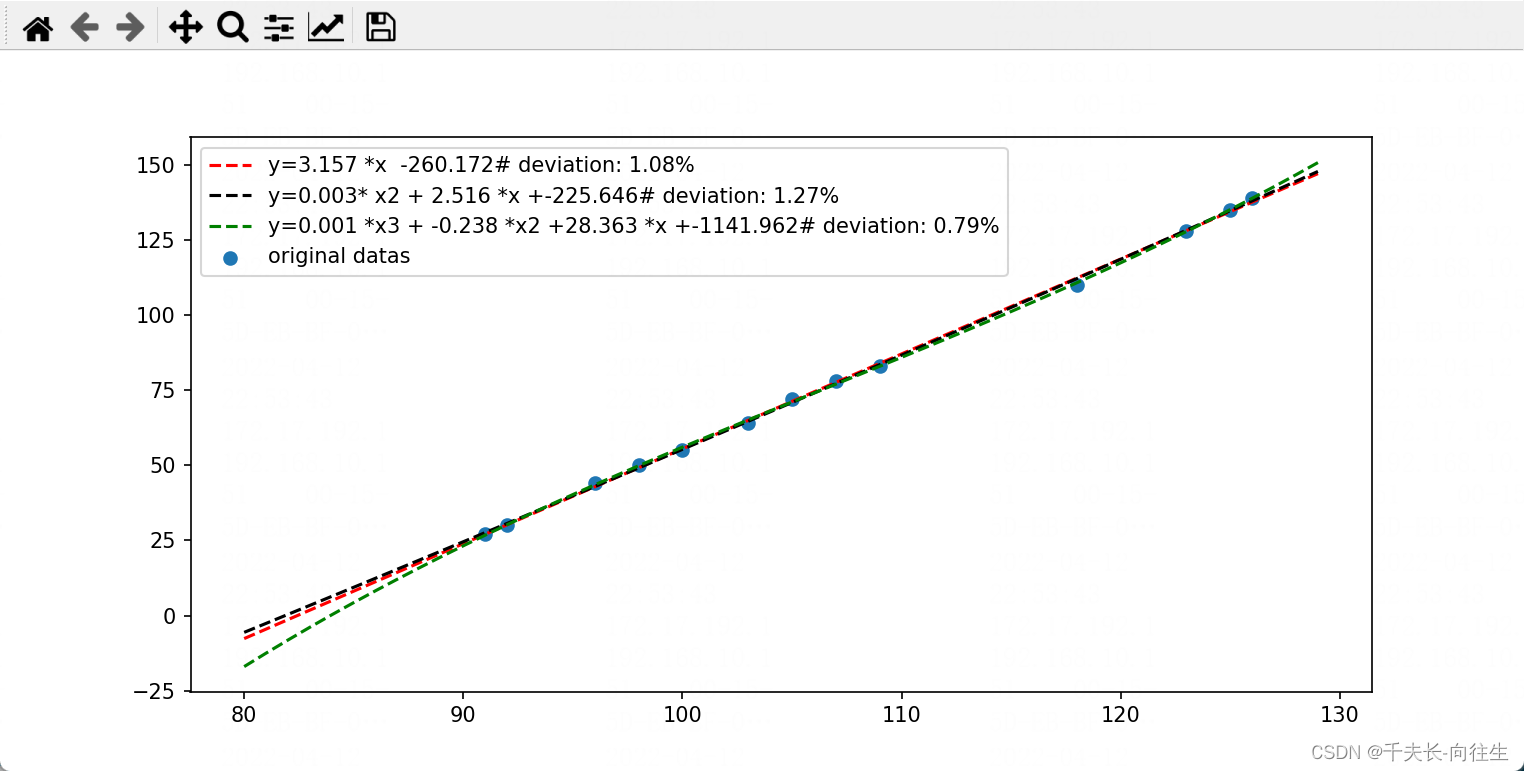Go back to previous view arrow
1524x771 pixels.
[85, 27]
